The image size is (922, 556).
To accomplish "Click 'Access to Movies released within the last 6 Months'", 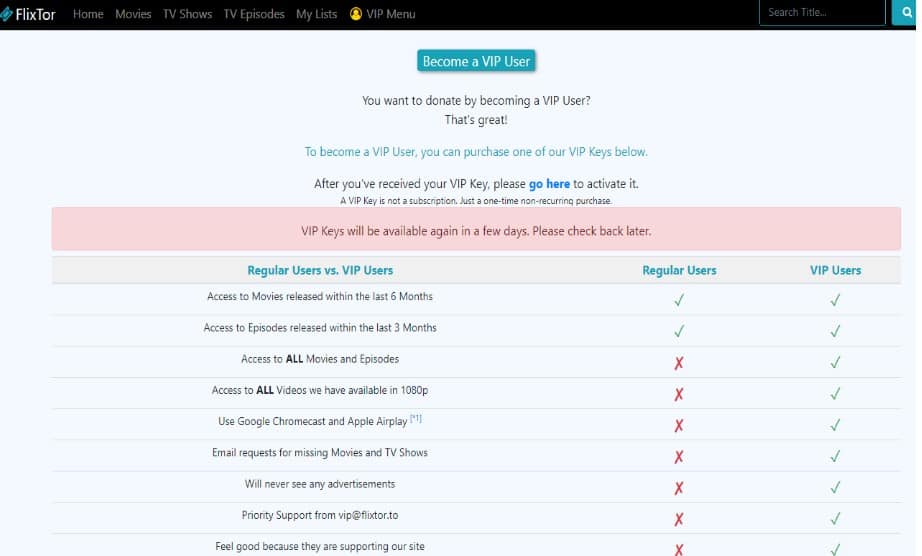I will pyautogui.click(x=320, y=297).
